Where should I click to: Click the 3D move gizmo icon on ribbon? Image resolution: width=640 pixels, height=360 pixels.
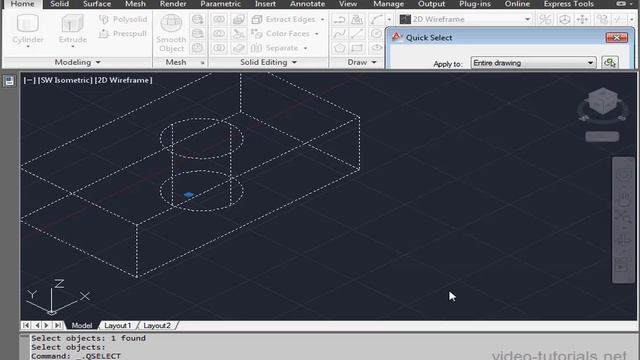pos(582,19)
